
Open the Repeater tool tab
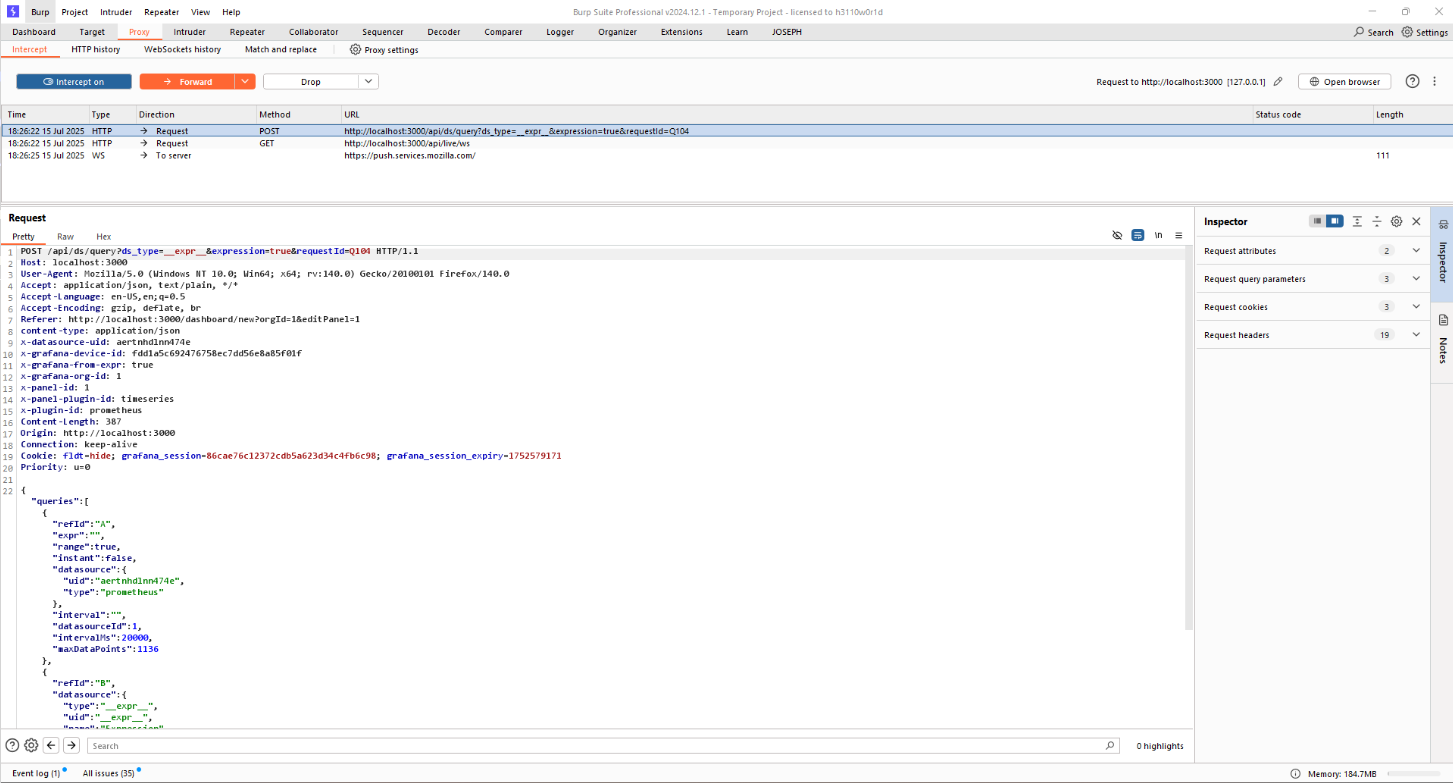pos(247,32)
